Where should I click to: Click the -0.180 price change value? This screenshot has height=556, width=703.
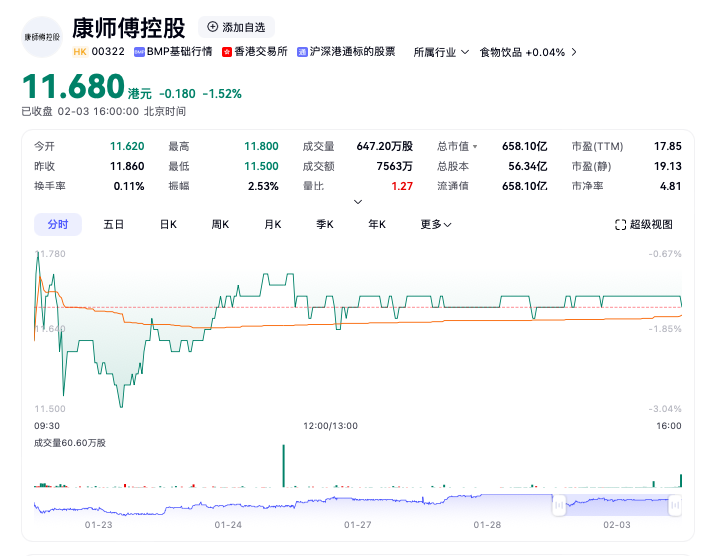click(178, 94)
